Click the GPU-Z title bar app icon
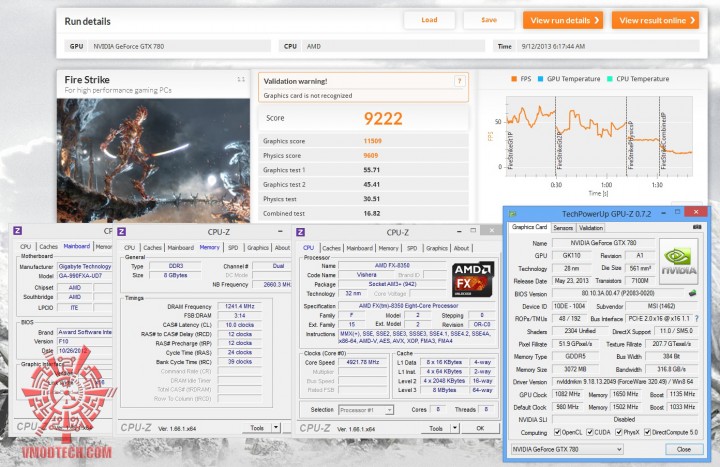 (x=513, y=214)
